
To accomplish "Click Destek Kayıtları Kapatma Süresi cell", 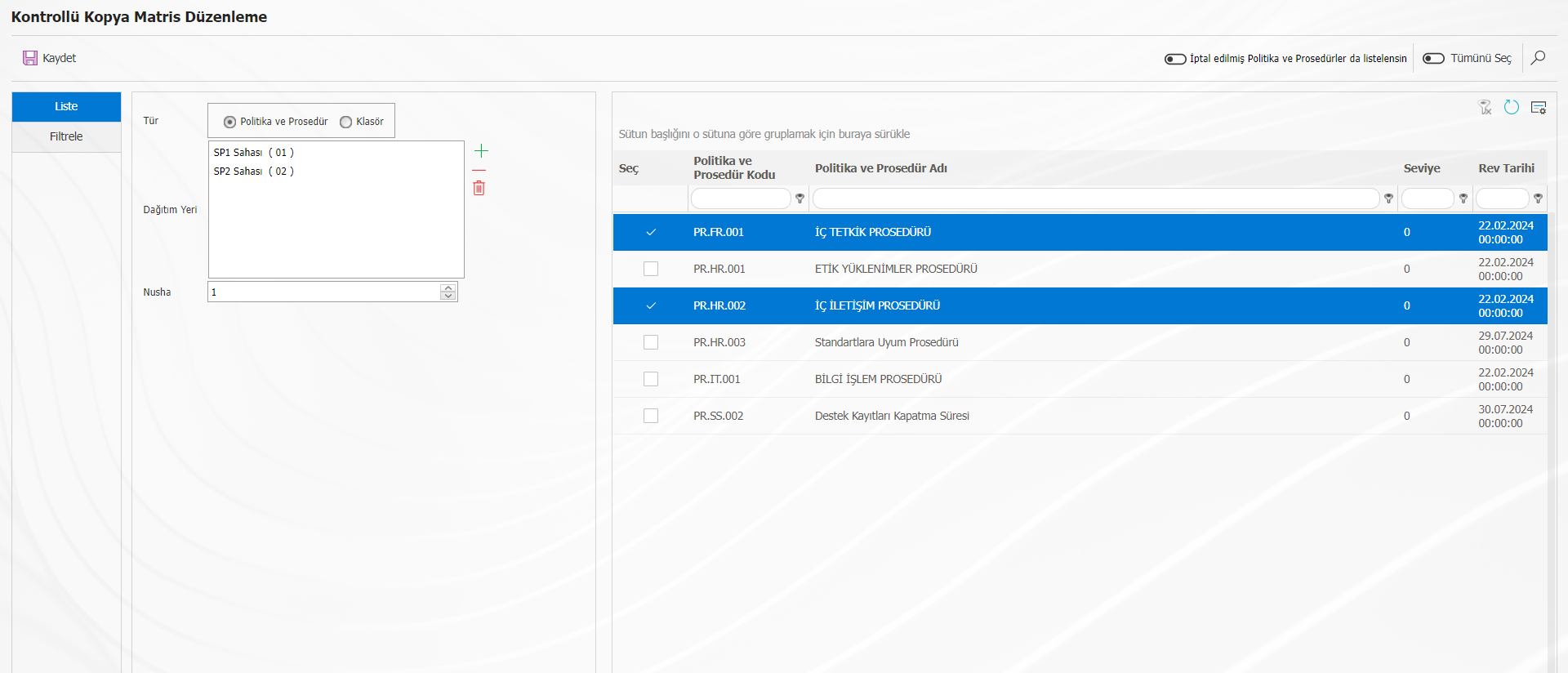I will click(x=892, y=416).
